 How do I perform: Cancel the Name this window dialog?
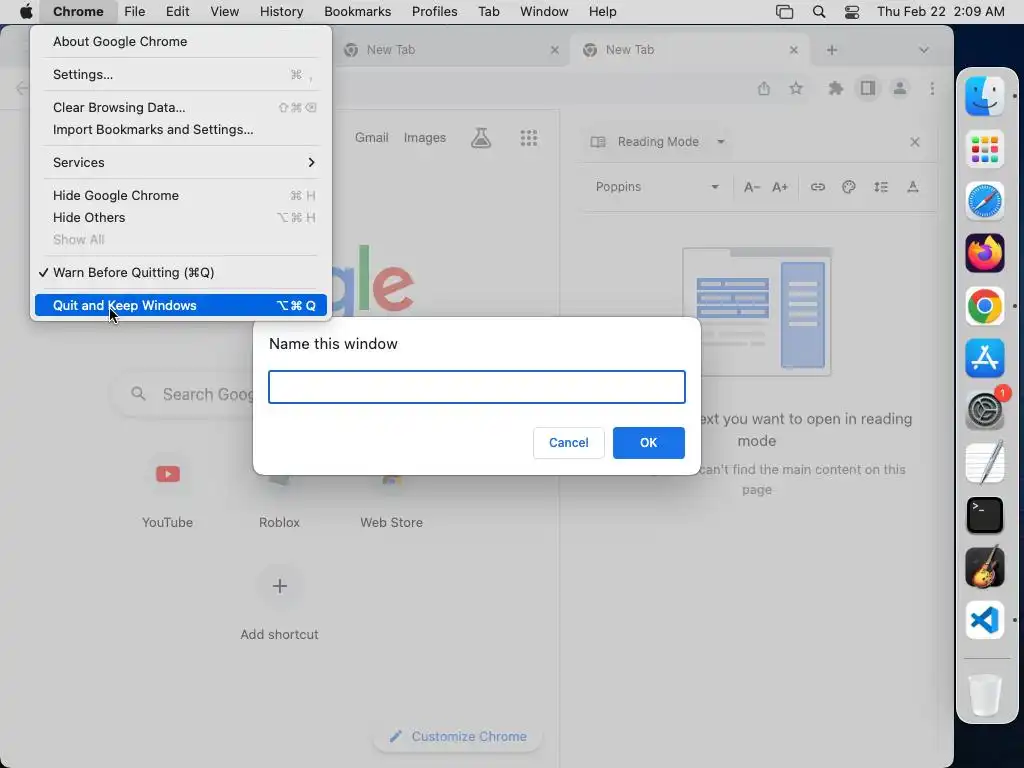tap(568, 443)
